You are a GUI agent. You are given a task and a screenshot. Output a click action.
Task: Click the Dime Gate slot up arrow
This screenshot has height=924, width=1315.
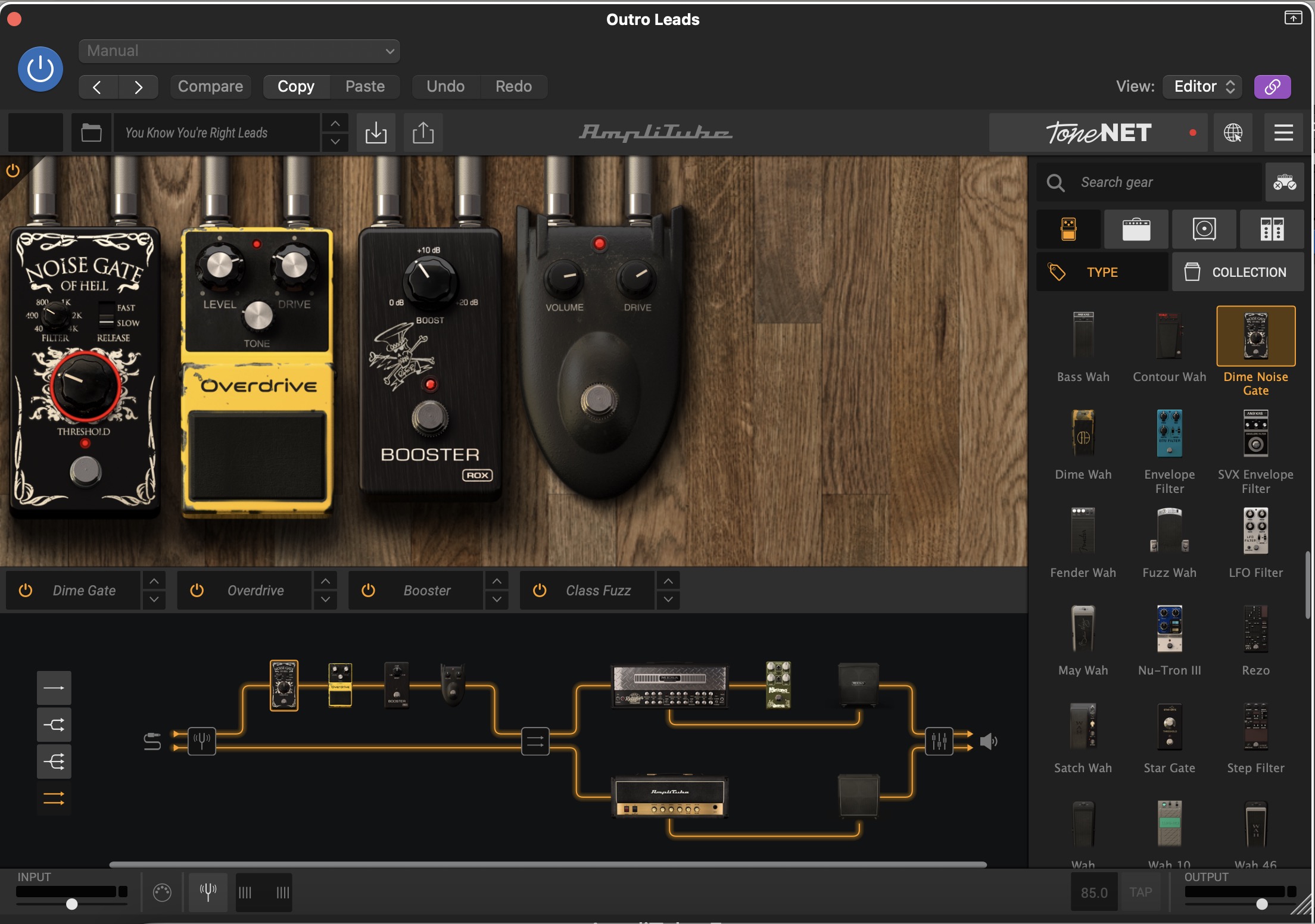pos(154,581)
